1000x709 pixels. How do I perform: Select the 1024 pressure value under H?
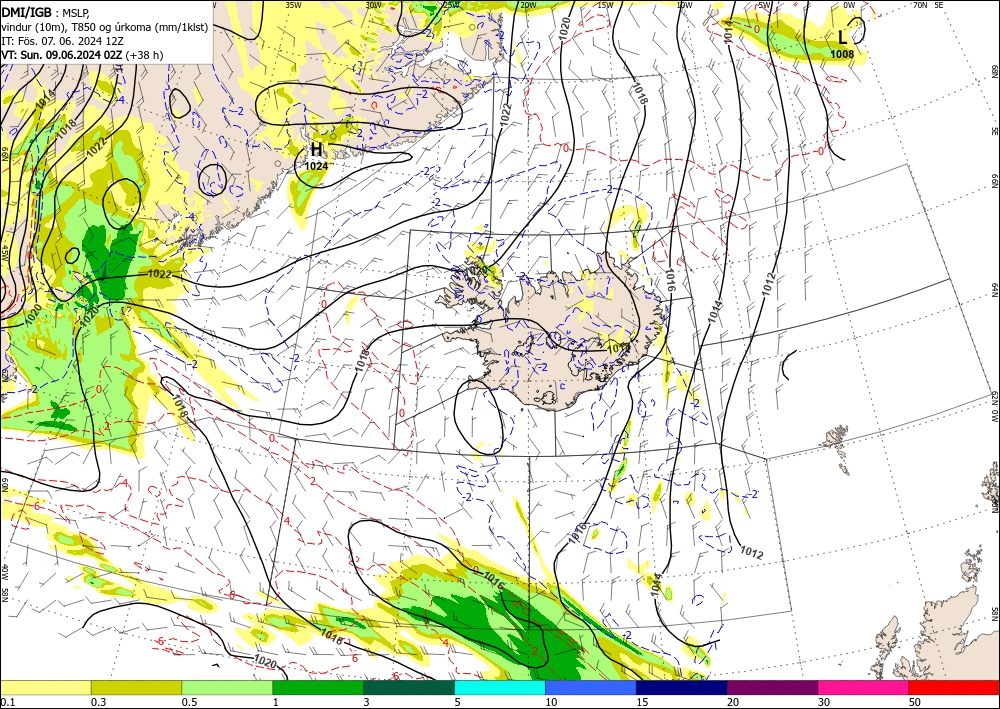(x=316, y=166)
